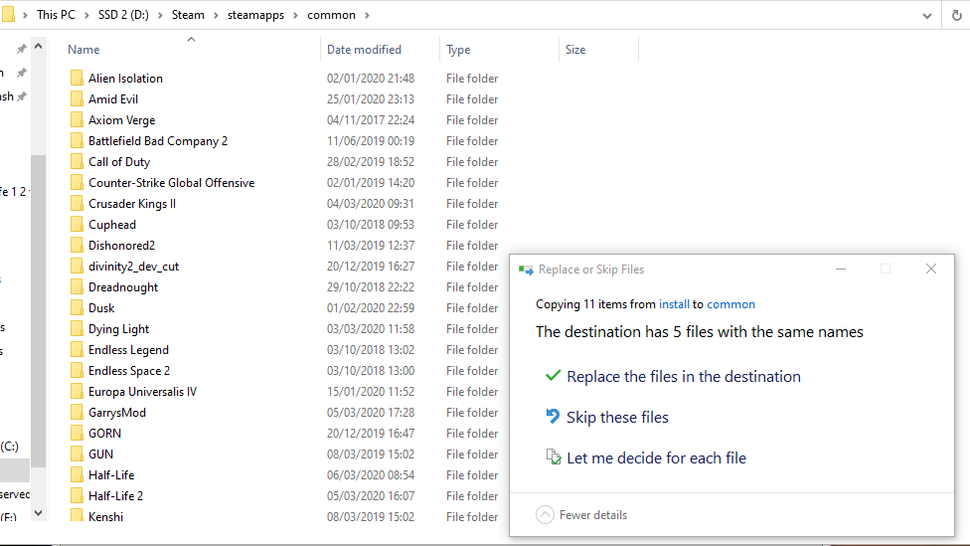970x546 pixels.
Task: Click the GarrysMod folder icon
Action: coord(76,412)
